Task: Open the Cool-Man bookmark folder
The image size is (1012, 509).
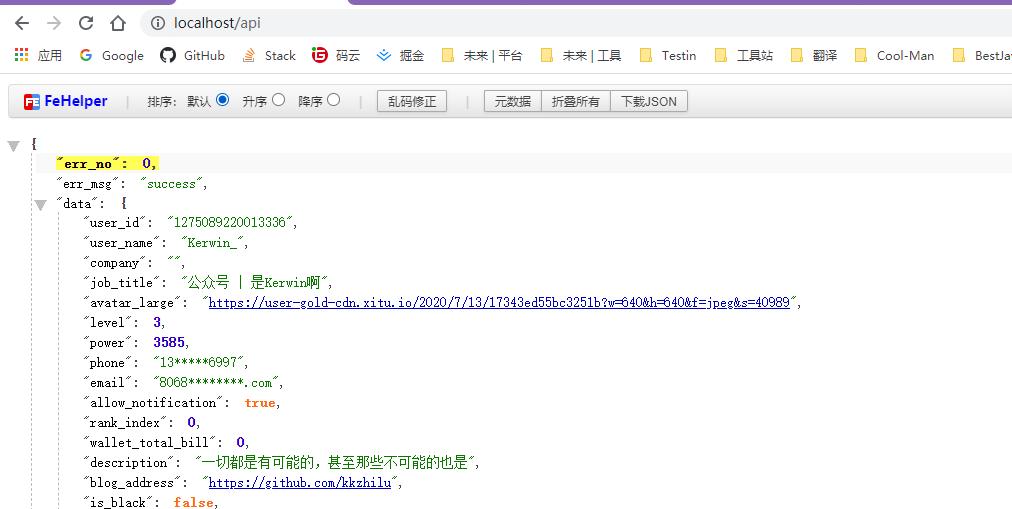Action: (x=894, y=55)
